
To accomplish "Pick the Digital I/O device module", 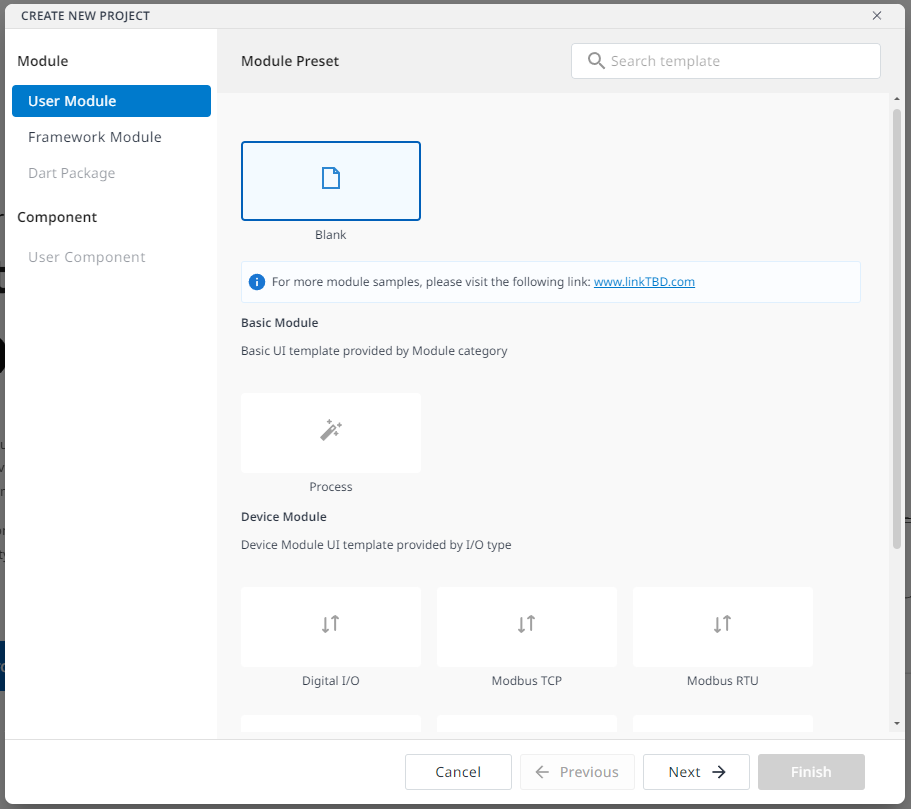I will point(331,627).
